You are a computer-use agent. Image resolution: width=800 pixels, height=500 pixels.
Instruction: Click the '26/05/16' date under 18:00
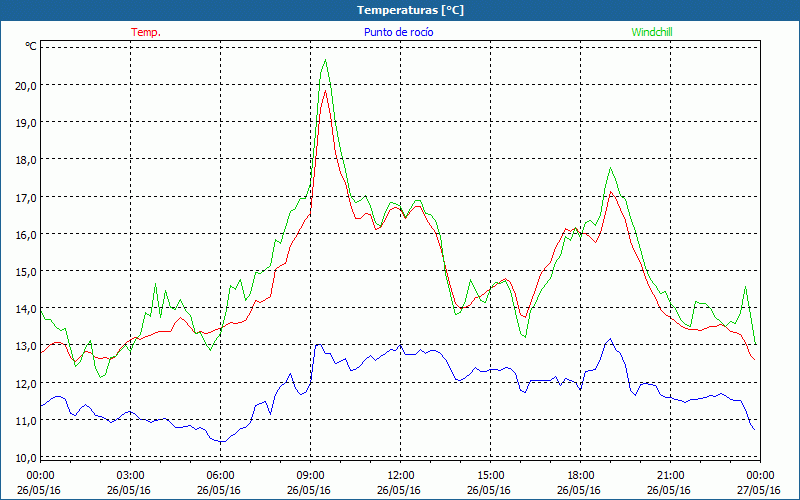tap(579, 490)
